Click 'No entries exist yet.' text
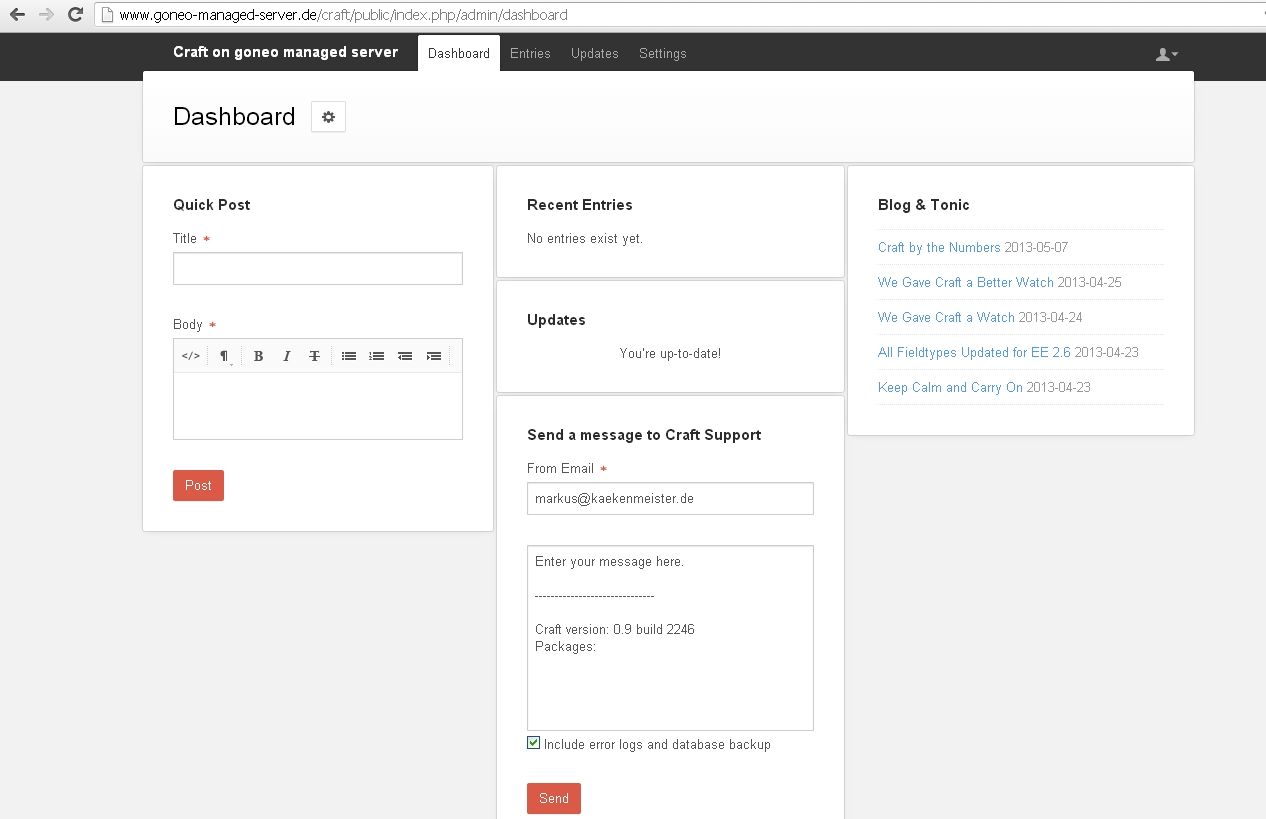Image resolution: width=1266 pixels, height=819 pixels. click(585, 239)
